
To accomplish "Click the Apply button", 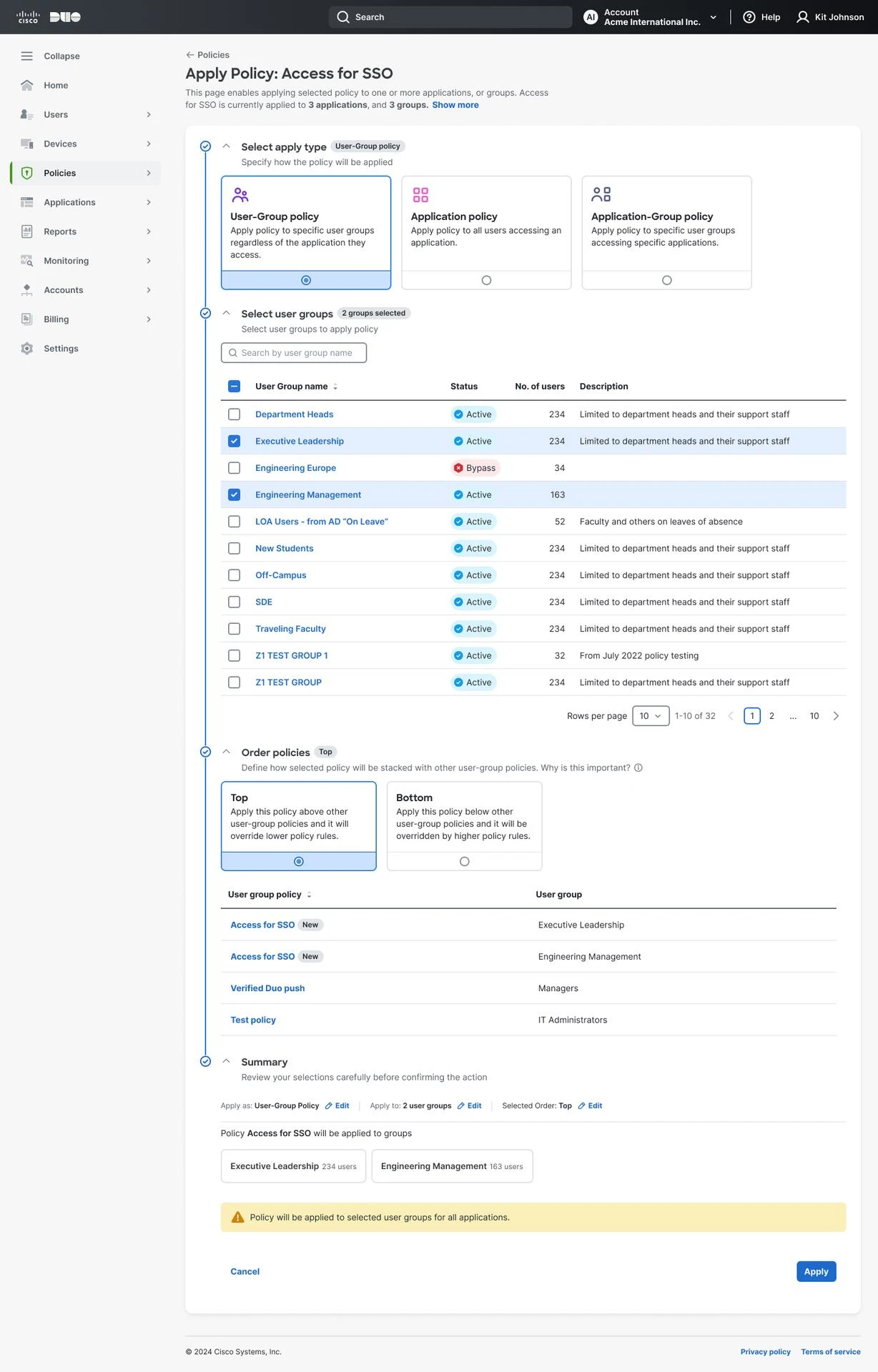I will 816,1271.
